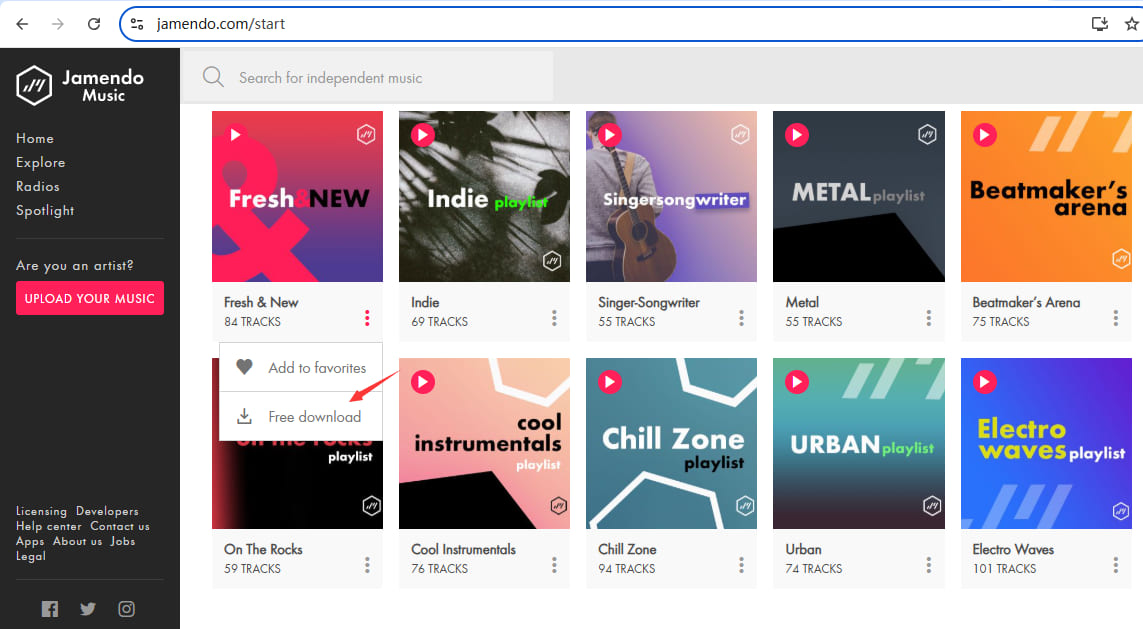Reload the page with the refresh icon

pos(94,24)
